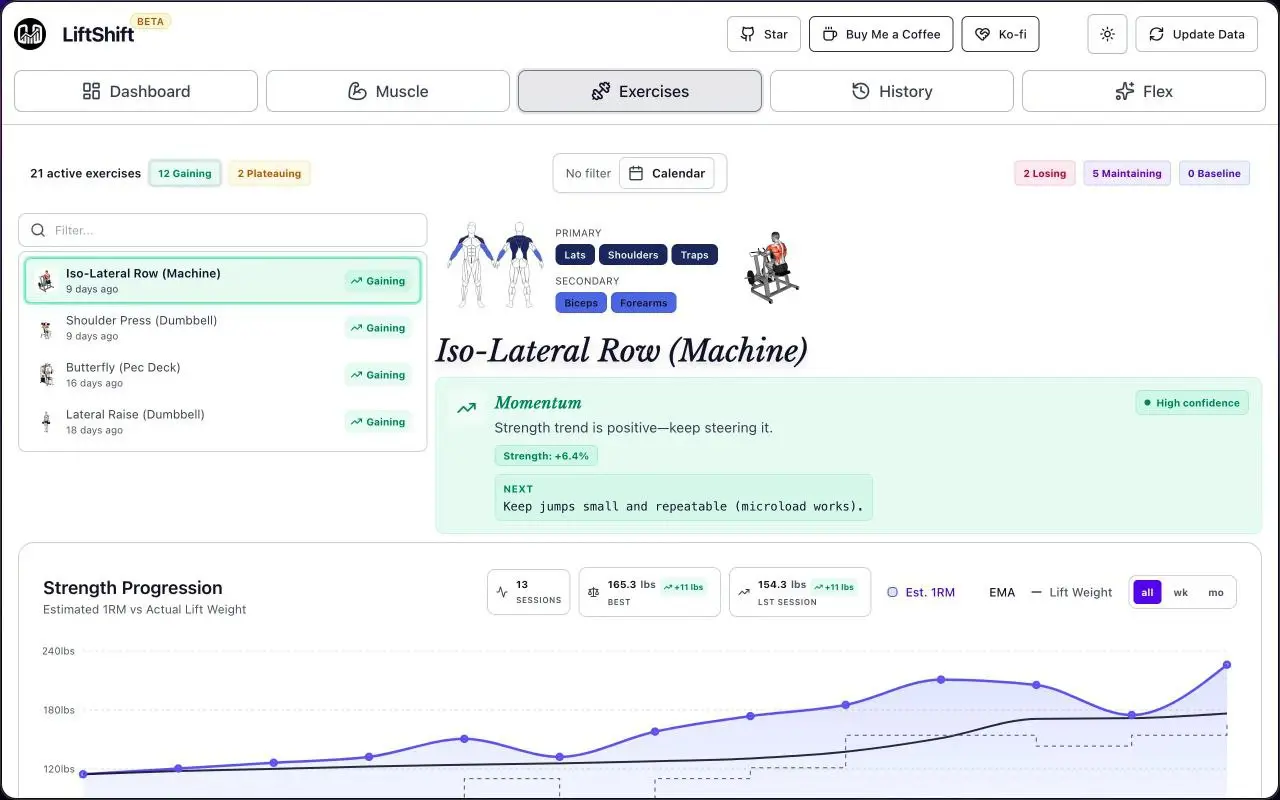Go to the History tab
This screenshot has width=1280, height=800.
pyautogui.click(x=892, y=91)
